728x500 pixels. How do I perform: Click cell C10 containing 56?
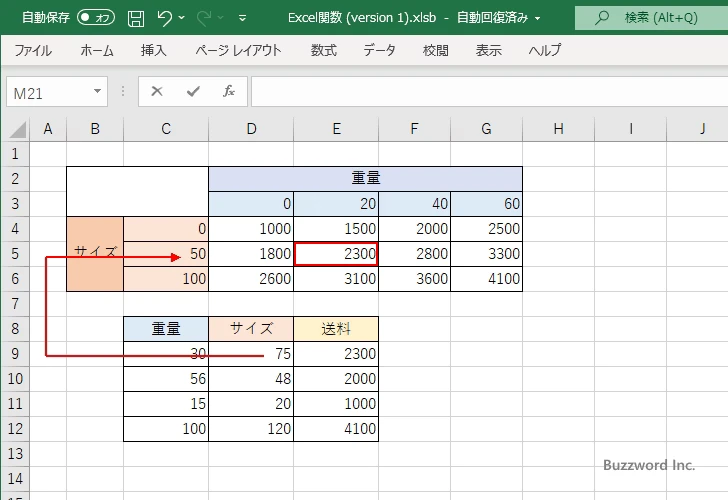point(166,379)
